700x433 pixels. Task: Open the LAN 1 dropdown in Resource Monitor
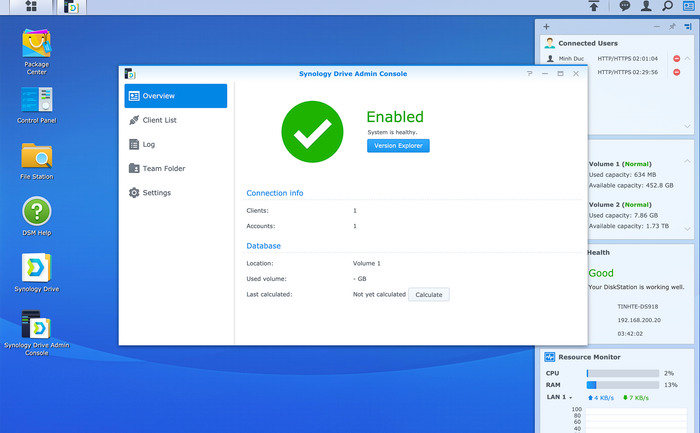coord(559,397)
